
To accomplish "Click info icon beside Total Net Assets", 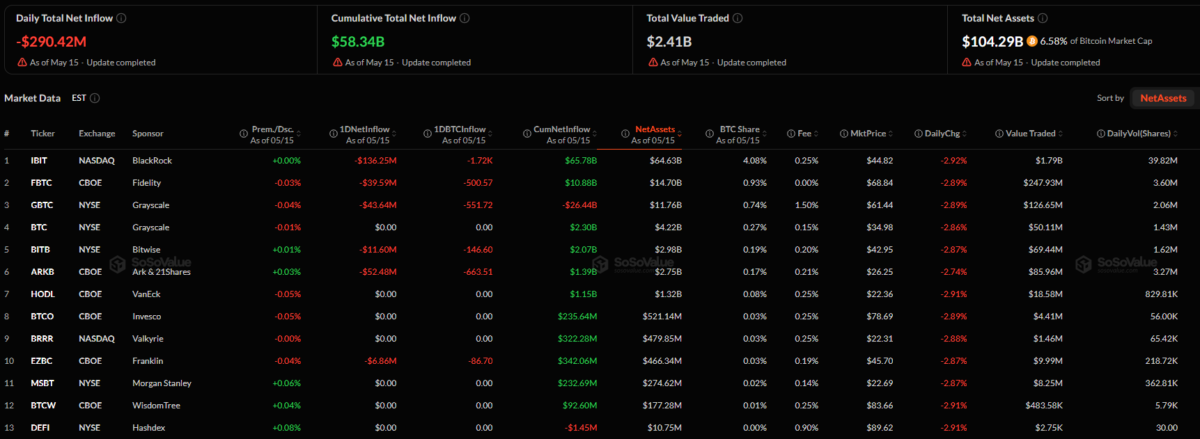I will (x=1043, y=18).
